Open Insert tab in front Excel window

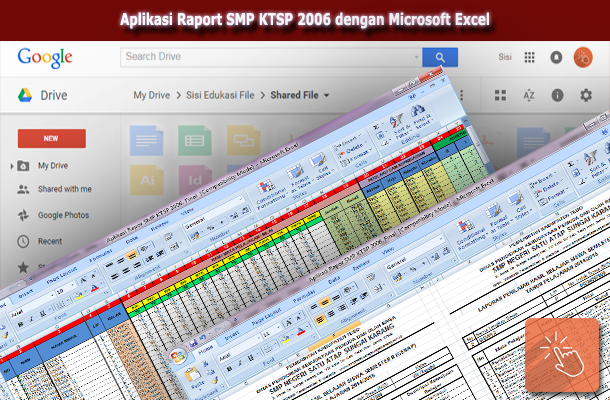coord(231,335)
